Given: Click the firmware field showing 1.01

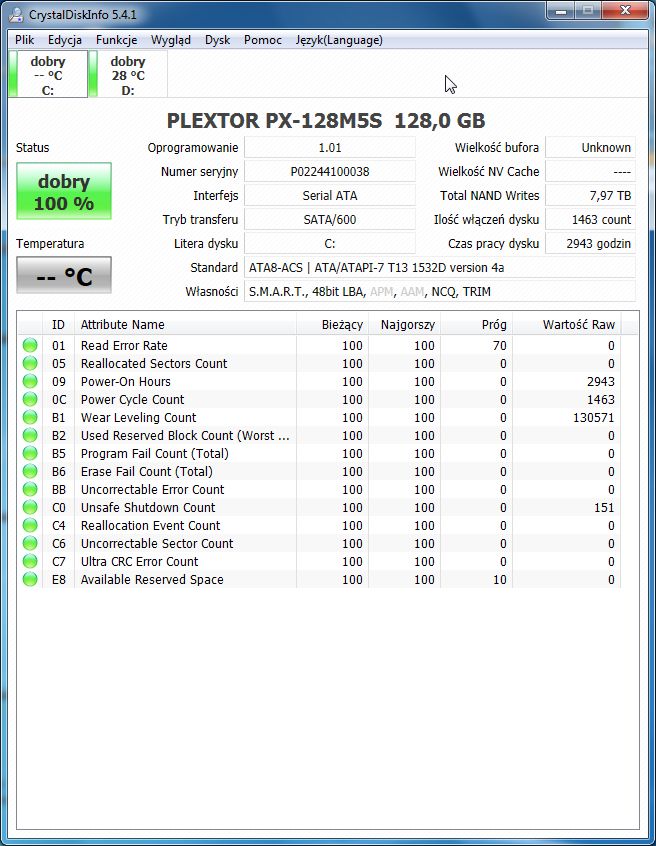Looking at the screenshot, I should (330, 147).
